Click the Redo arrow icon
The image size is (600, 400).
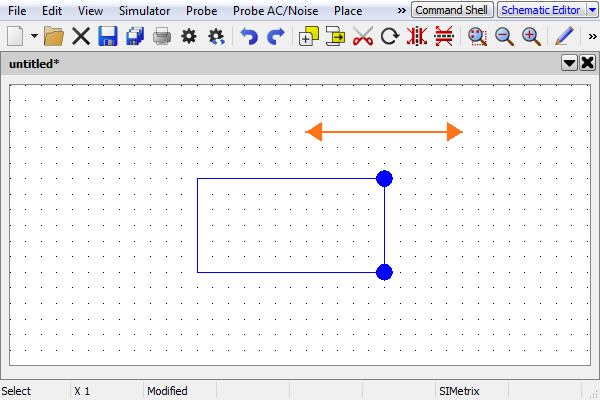click(x=276, y=37)
